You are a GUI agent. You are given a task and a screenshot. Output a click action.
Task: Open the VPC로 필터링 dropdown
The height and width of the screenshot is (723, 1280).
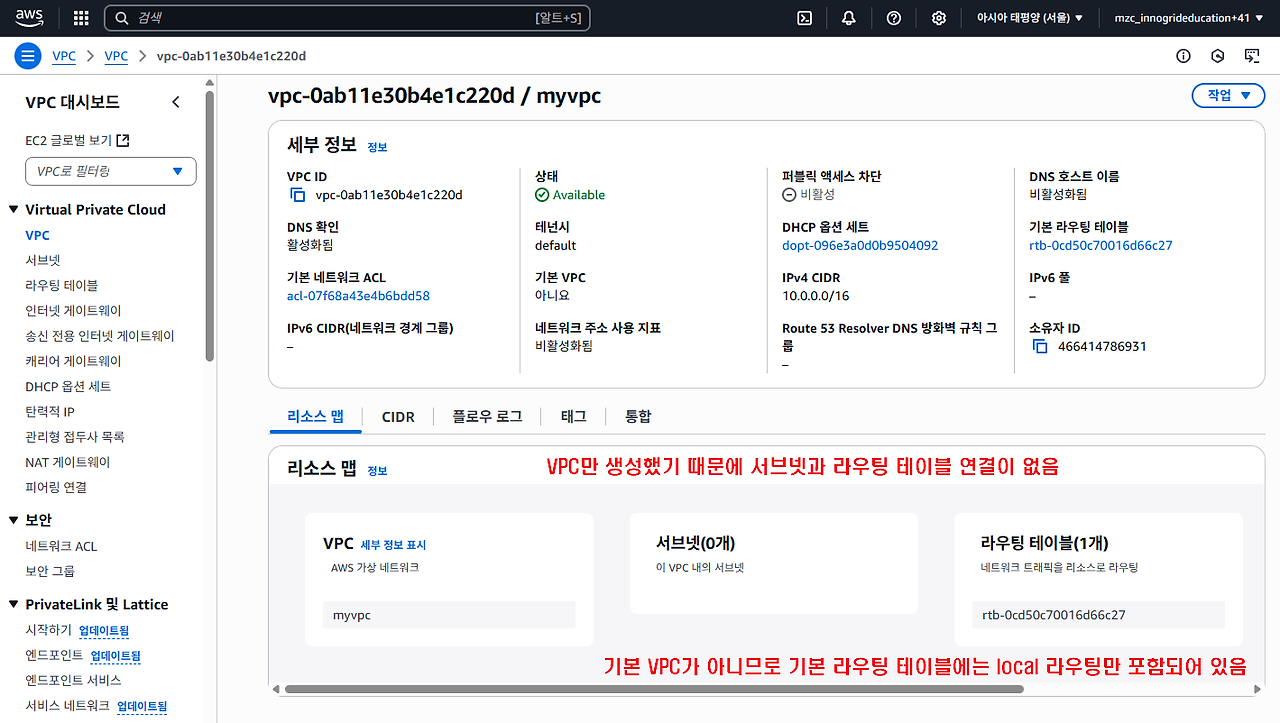[111, 171]
